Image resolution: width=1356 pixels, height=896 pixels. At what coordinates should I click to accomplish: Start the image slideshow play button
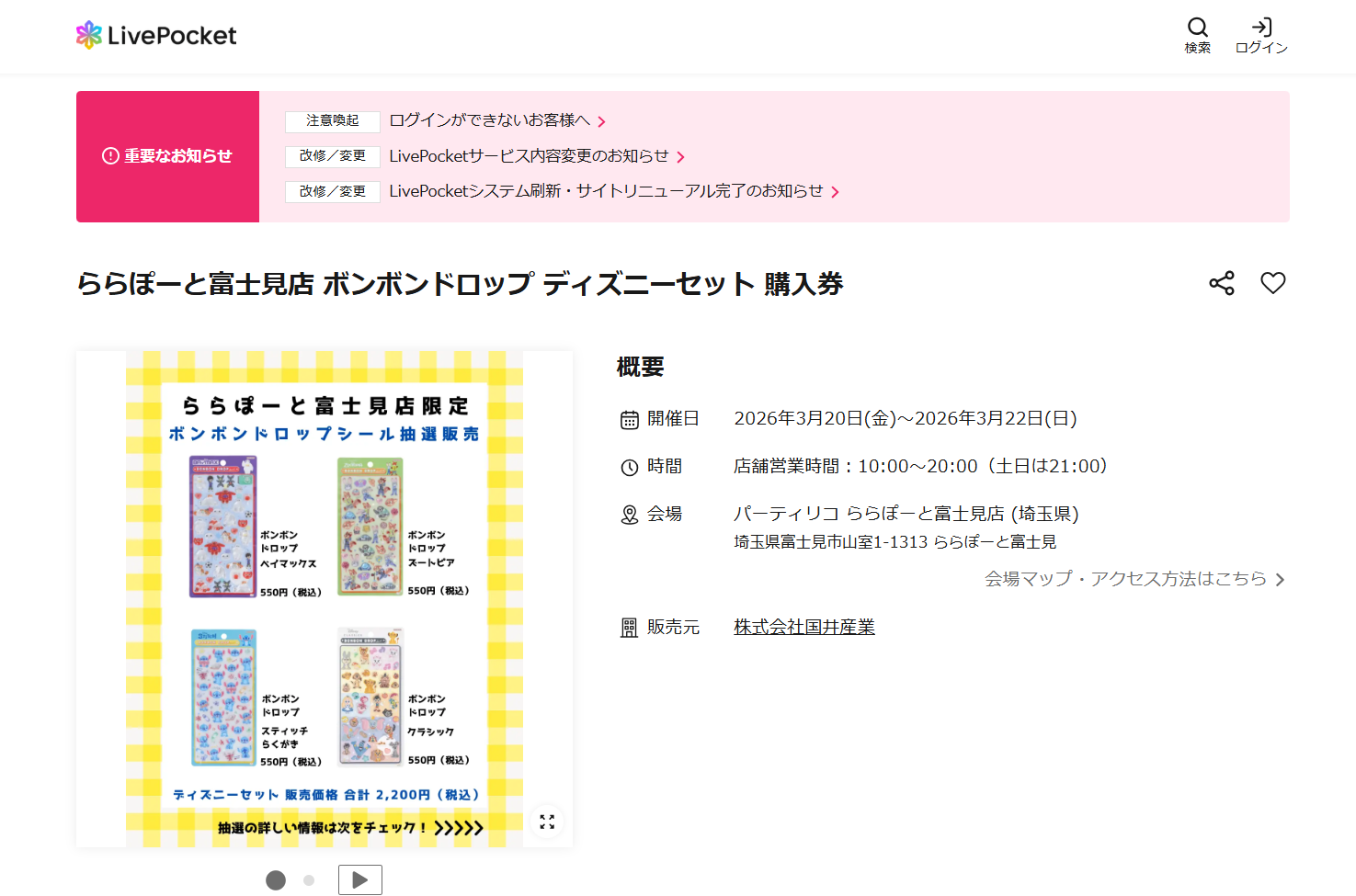coord(359,879)
